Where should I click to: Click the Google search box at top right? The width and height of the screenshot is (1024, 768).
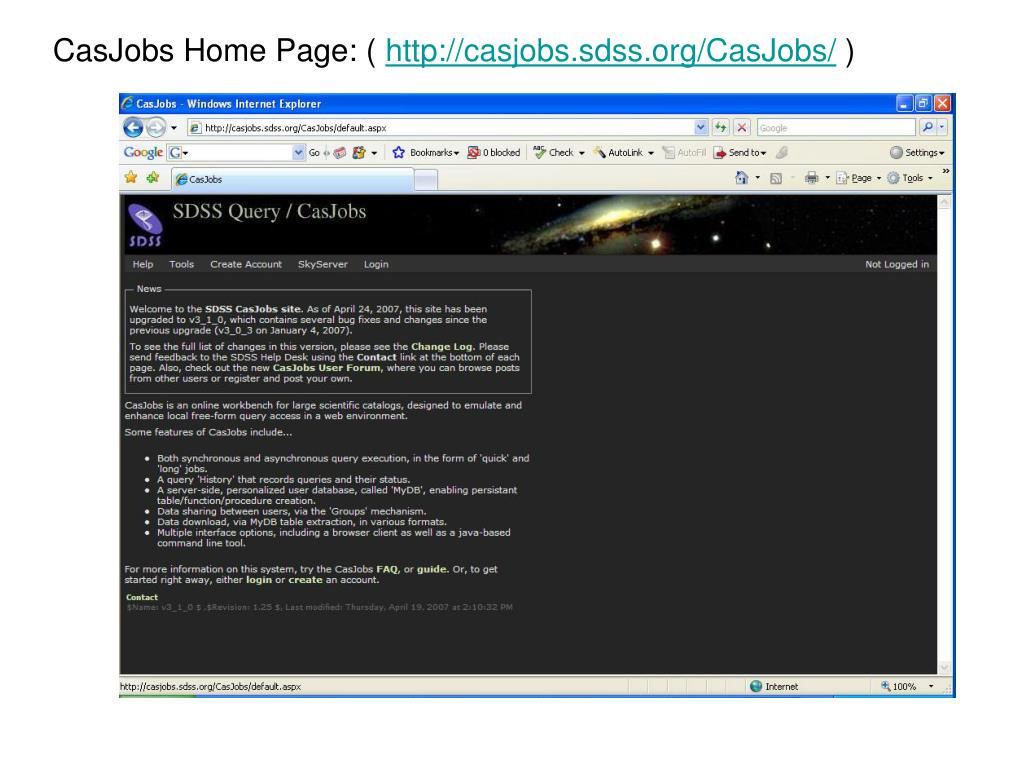836,128
